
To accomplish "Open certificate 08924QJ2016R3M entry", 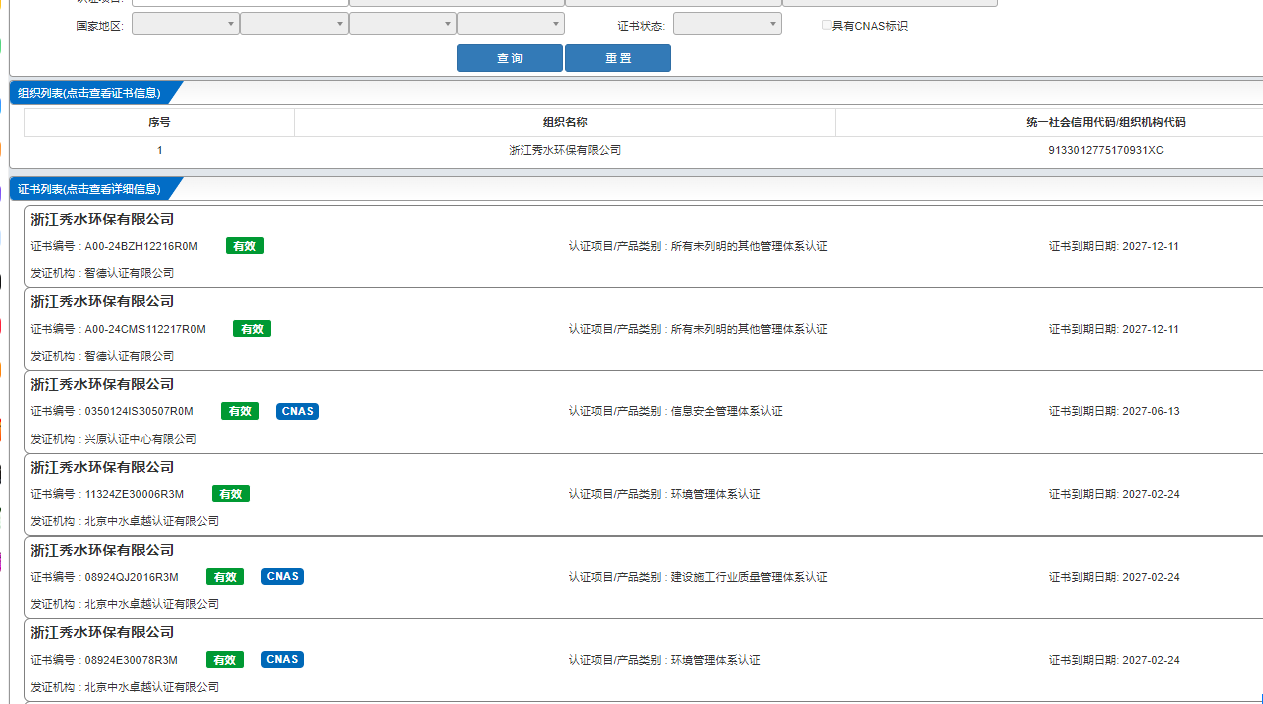I will (643, 577).
